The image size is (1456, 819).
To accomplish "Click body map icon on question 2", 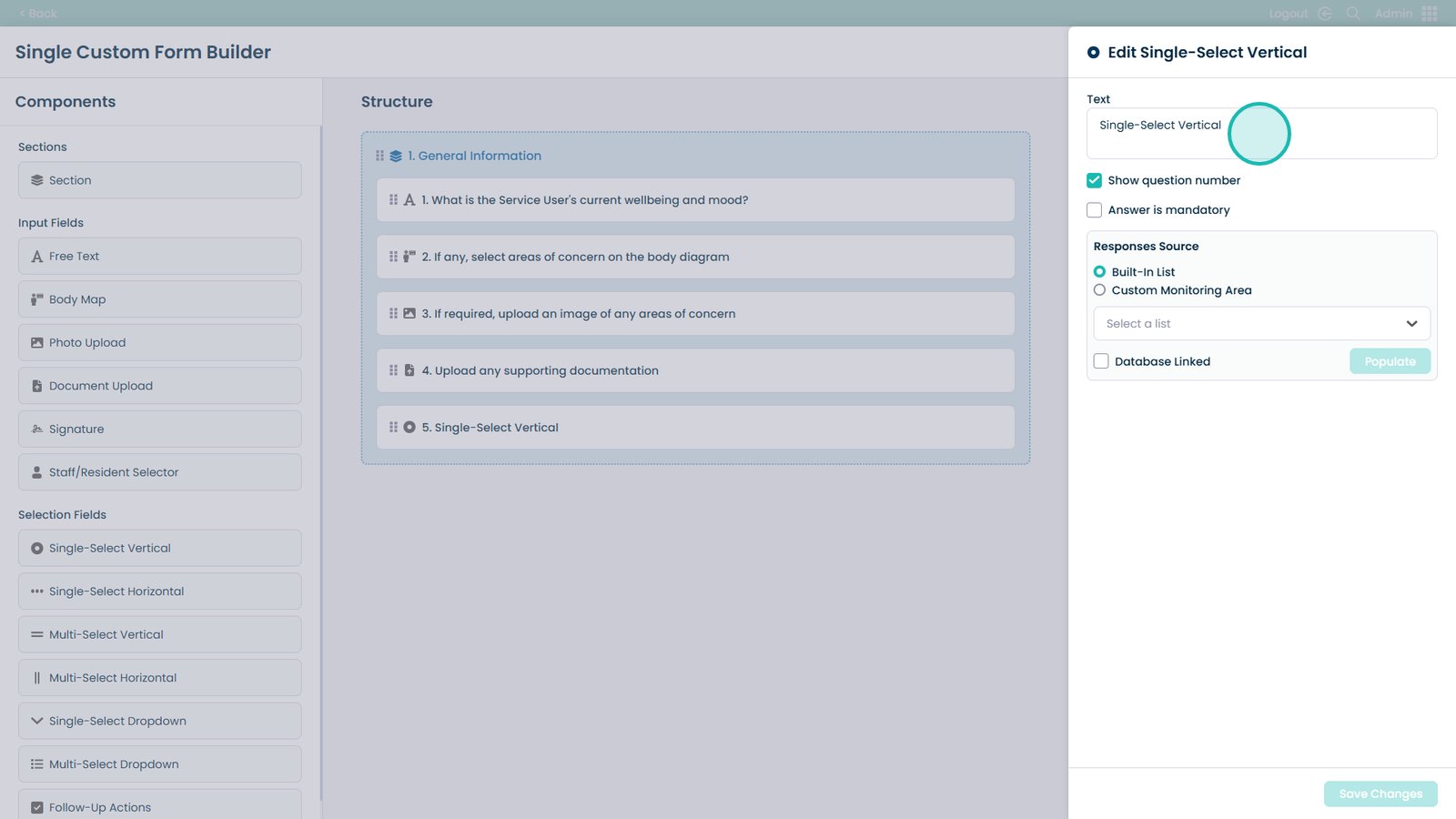I will [409, 257].
